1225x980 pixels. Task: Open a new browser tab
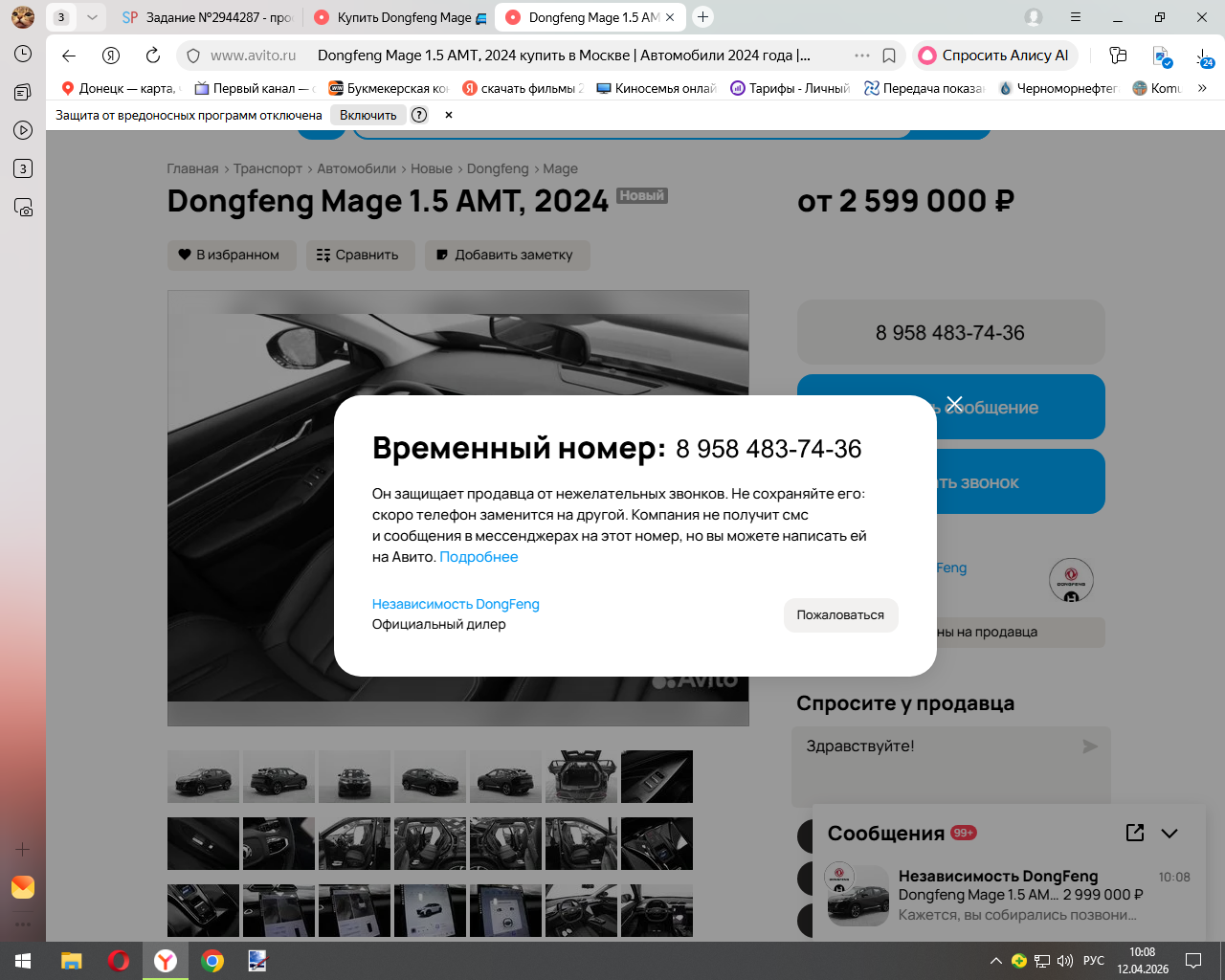pos(703,17)
